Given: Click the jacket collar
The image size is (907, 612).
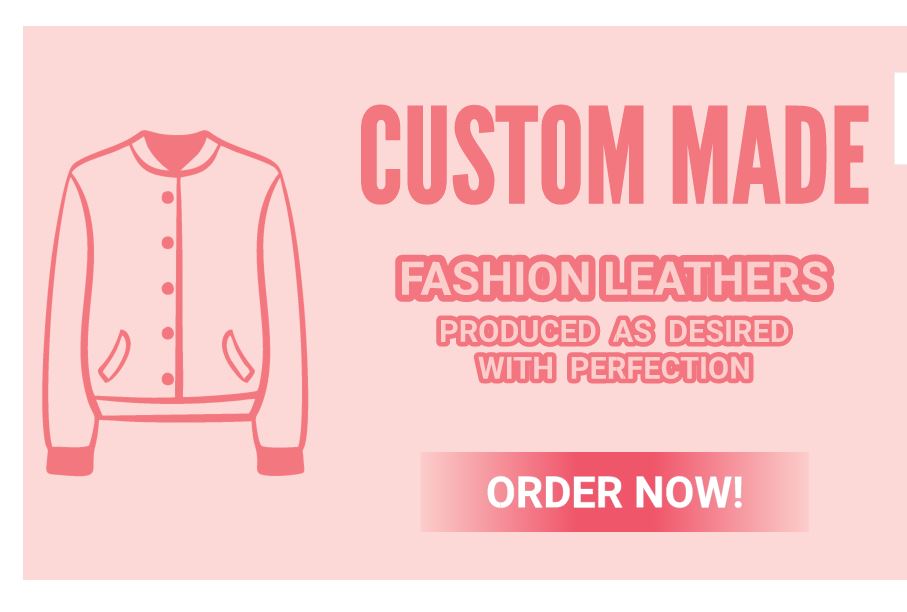Looking at the screenshot, I should click(175, 152).
